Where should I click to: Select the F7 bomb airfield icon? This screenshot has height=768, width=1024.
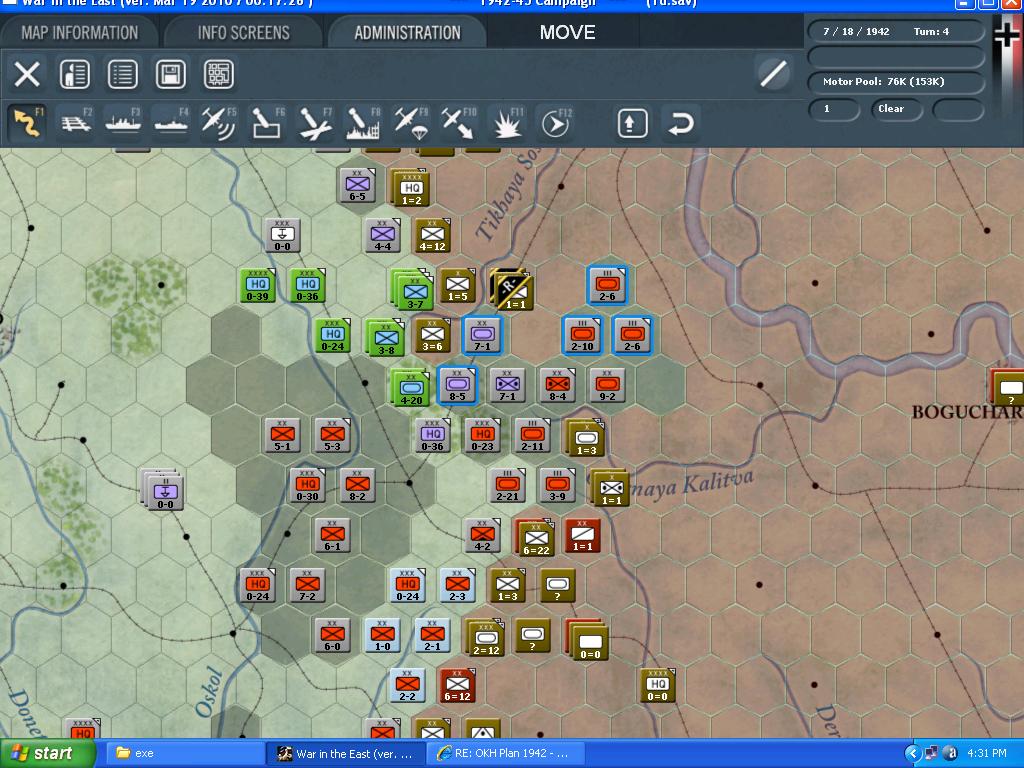click(x=315, y=123)
